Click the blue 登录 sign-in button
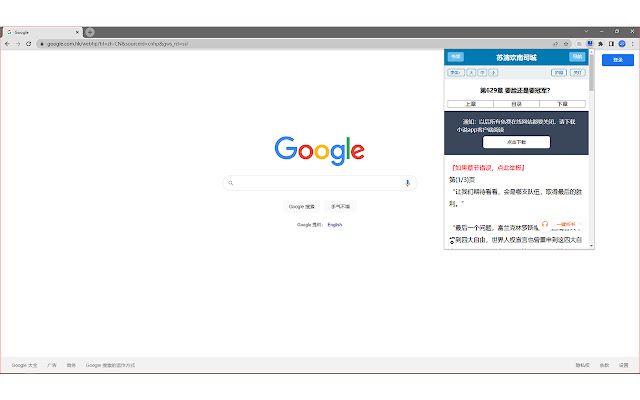Viewport: 640px width, 400px height. pyautogui.click(x=618, y=60)
